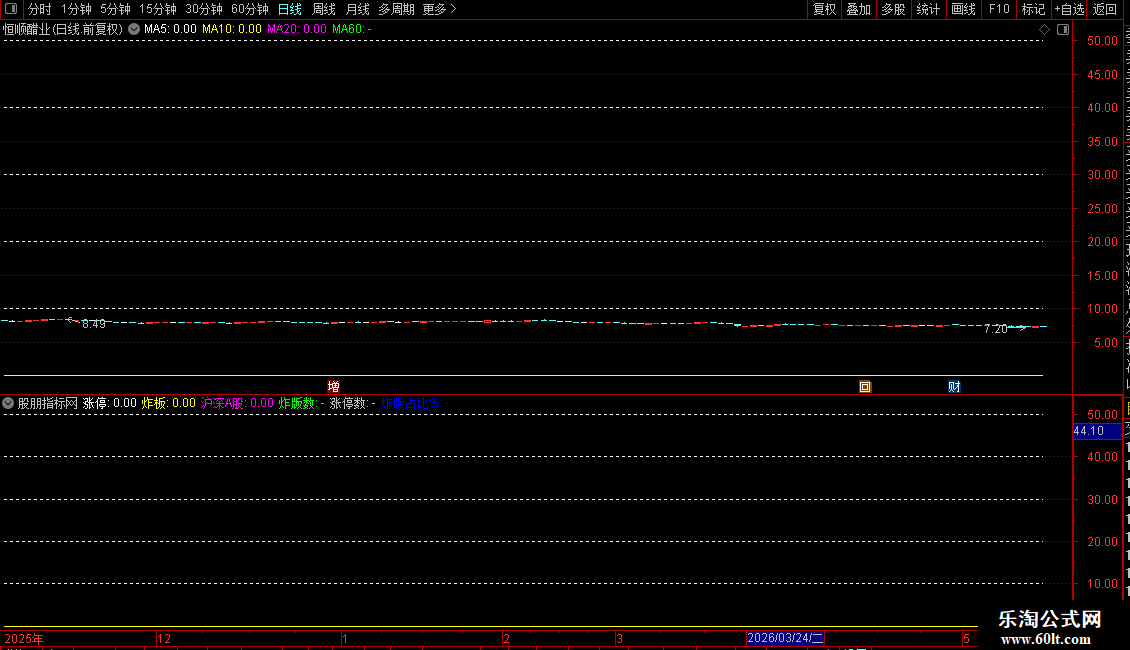Open F10 company information
The height and width of the screenshot is (650, 1130).
tap(998, 9)
